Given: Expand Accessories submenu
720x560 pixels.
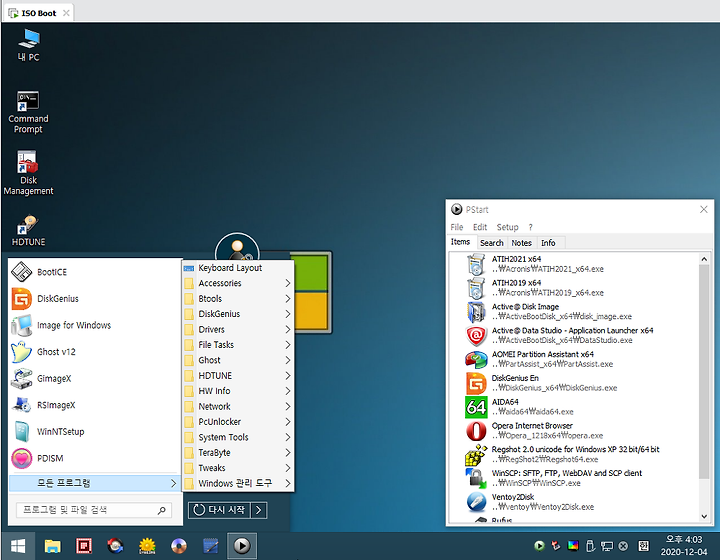Looking at the screenshot, I should [x=238, y=283].
